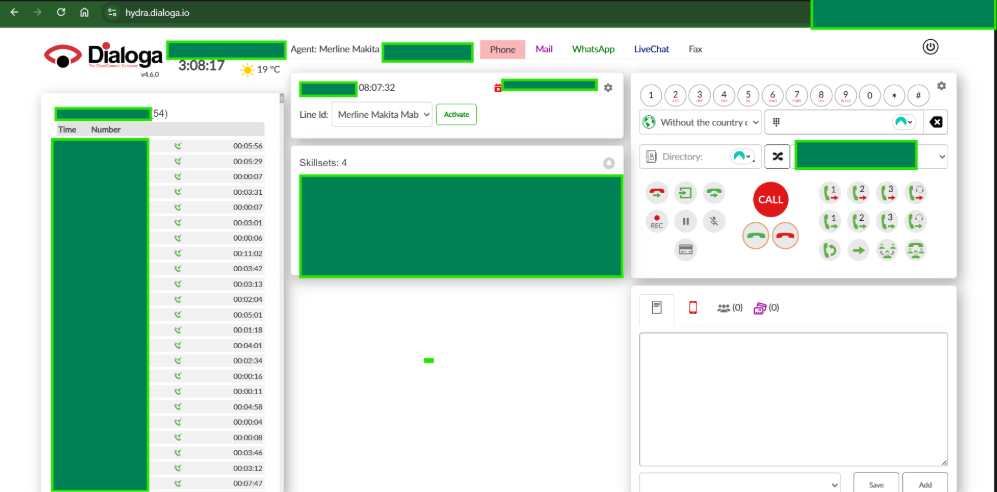Click inside the notes text area

coord(793,398)
